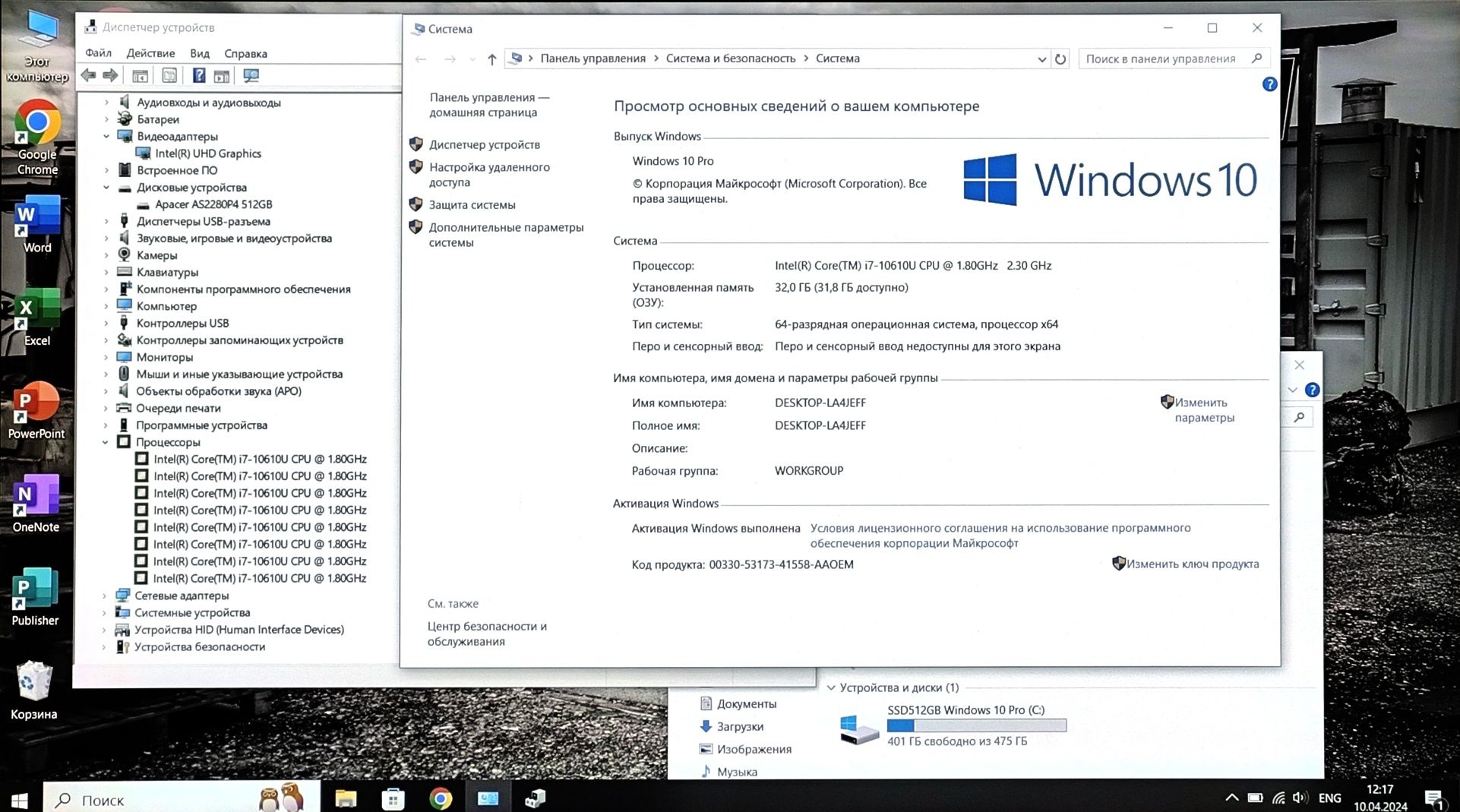Click the help icon in Device Manager toolbar
This screenshot has height=812, width=1460.
[198, 75]
